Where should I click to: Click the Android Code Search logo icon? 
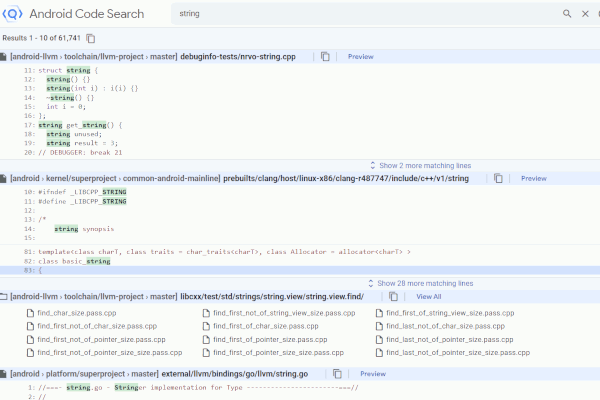pos(12,14)
